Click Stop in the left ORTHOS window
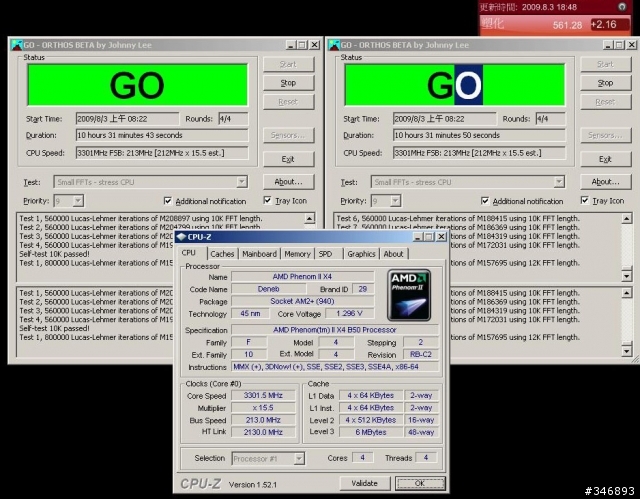The height and width of the screenshot is (499, 640). click(x=289, y=83)
